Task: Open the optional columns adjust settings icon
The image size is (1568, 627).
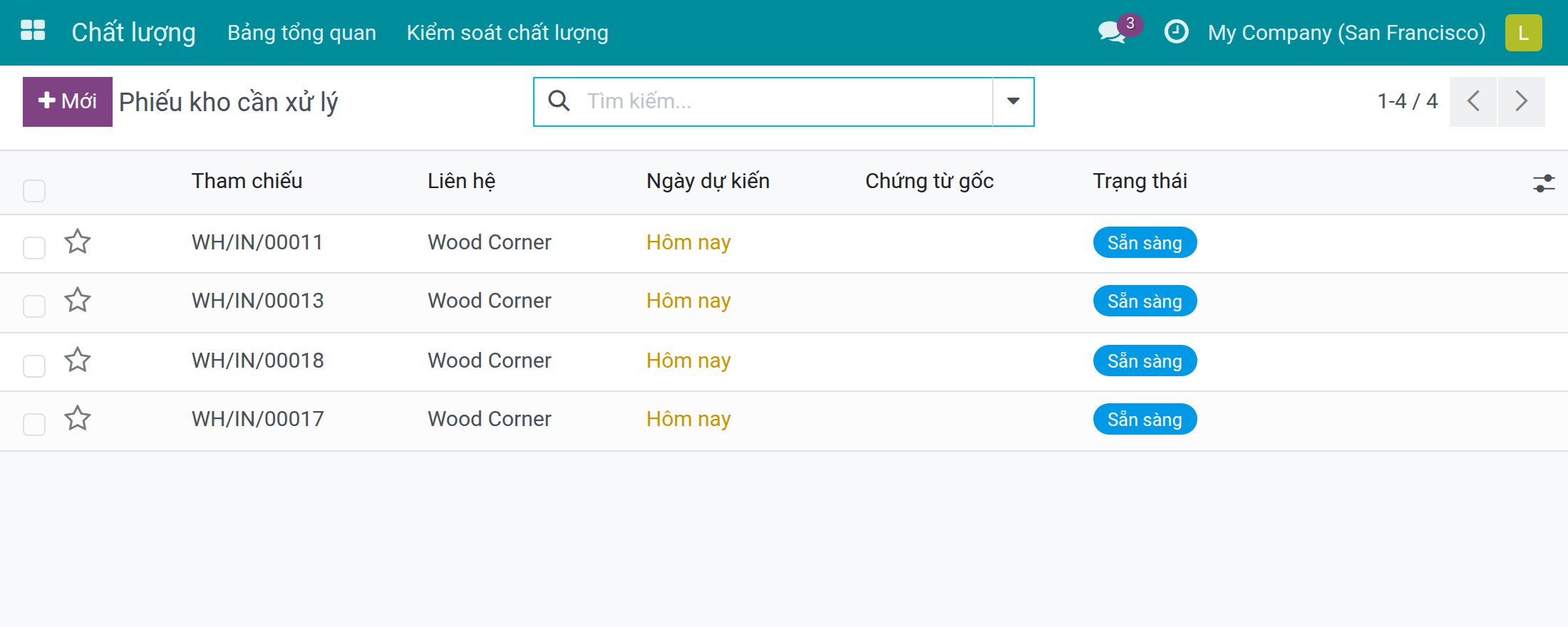Action: pyautogui.click(x=1544, y=183)
